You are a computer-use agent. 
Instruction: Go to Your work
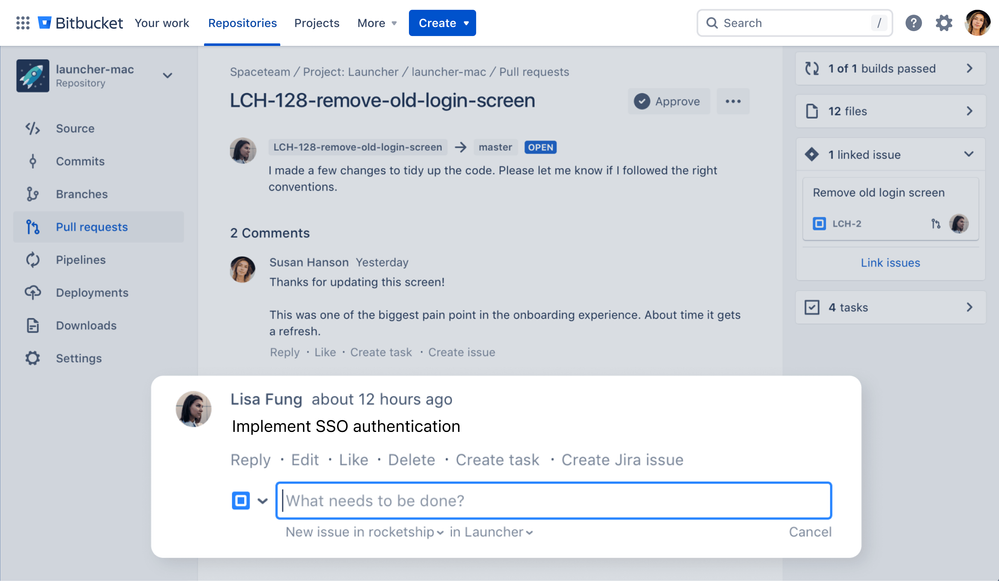[x=162, y=23]
